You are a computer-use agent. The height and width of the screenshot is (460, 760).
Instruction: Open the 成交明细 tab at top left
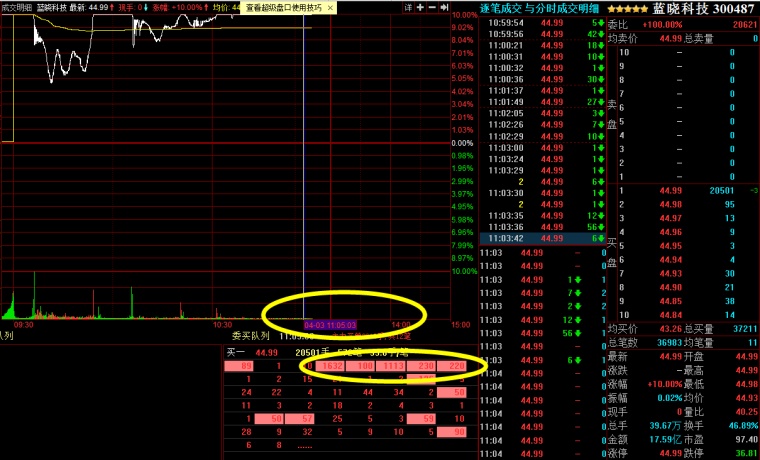pos(18,7)
